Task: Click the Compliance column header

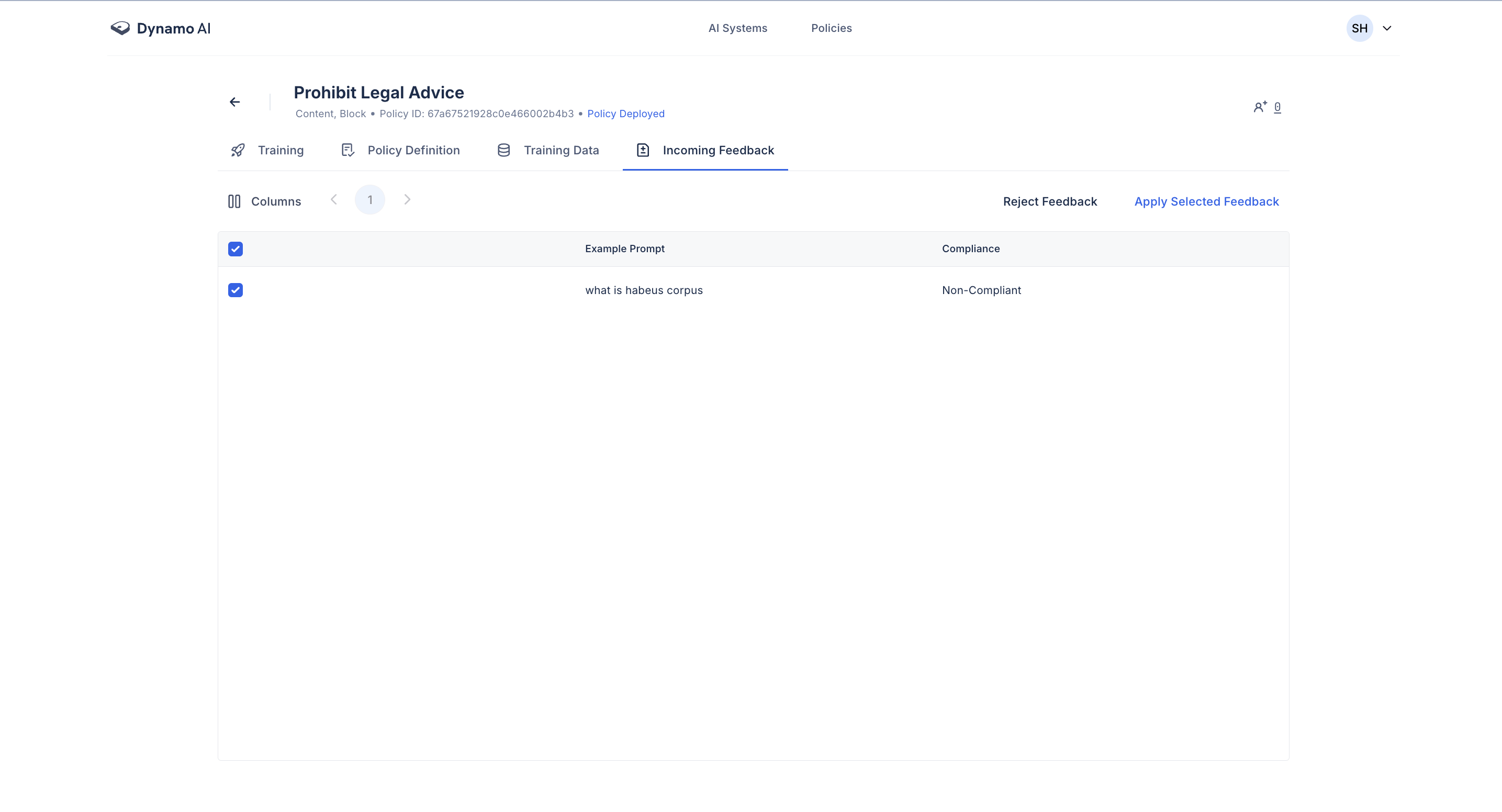Action: [x=970, y=249]
